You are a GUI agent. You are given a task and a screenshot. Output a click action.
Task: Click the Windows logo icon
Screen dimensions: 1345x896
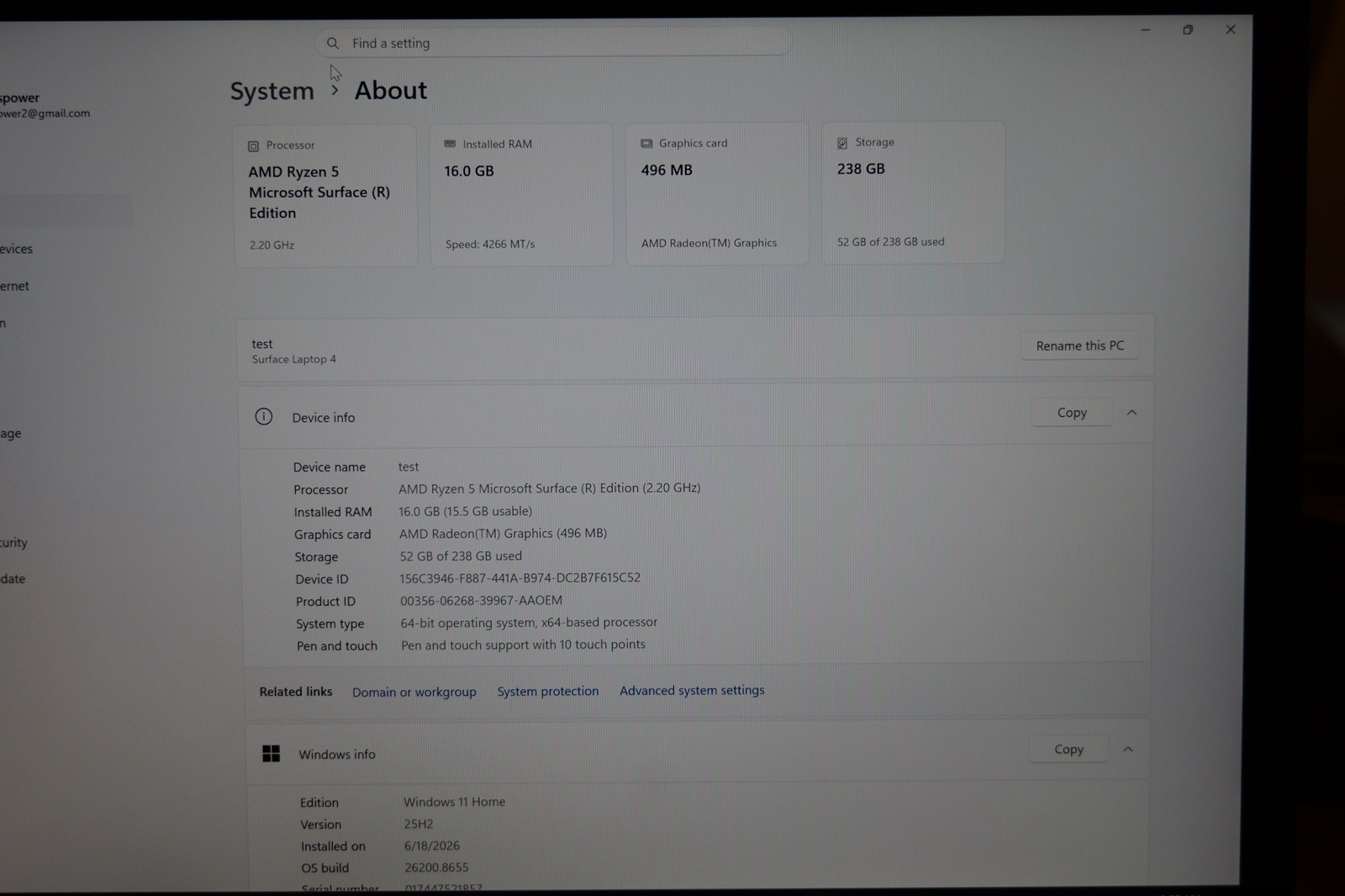[271, 753]
